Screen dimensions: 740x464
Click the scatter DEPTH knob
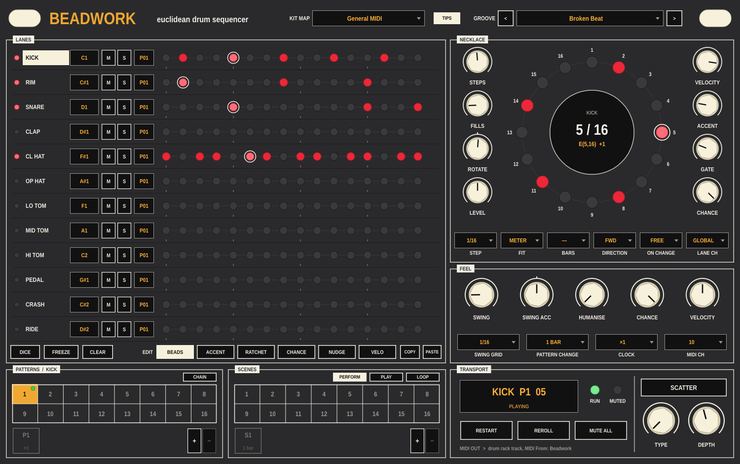[706, 420]
